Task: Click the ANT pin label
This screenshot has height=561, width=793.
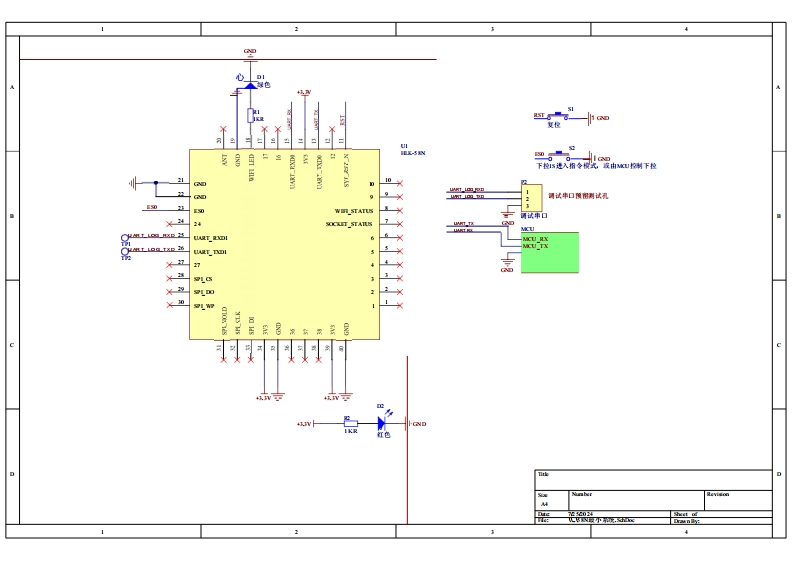Action: (x=225, y=160)
